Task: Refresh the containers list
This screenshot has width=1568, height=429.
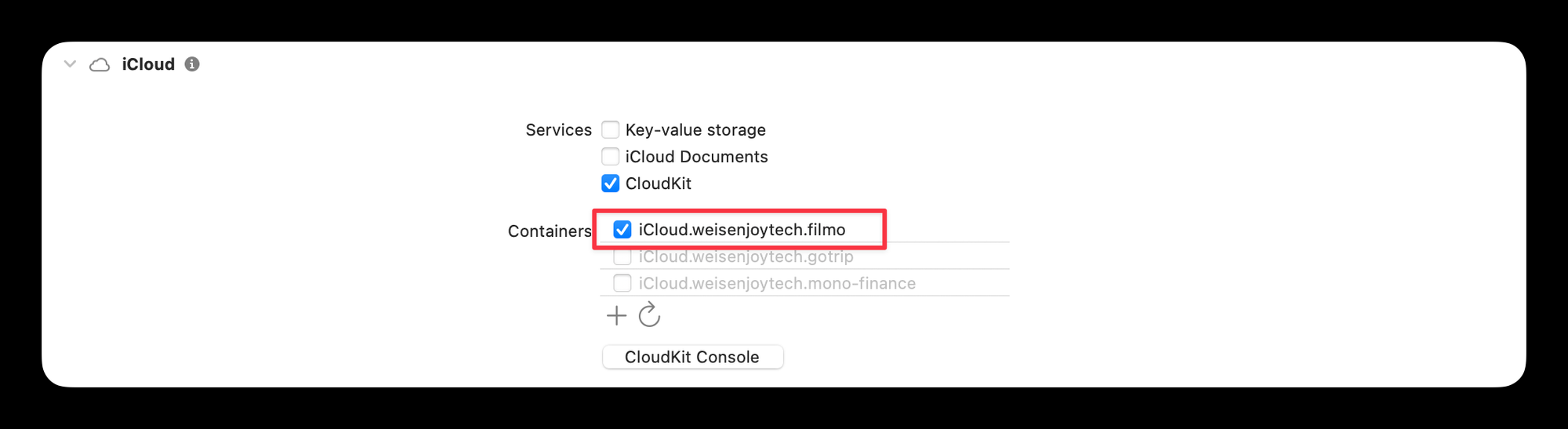Action: point(649,315)
